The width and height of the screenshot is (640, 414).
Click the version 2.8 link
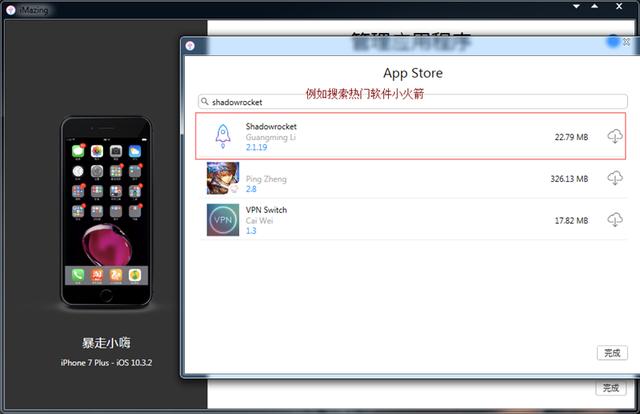point(251,189)
